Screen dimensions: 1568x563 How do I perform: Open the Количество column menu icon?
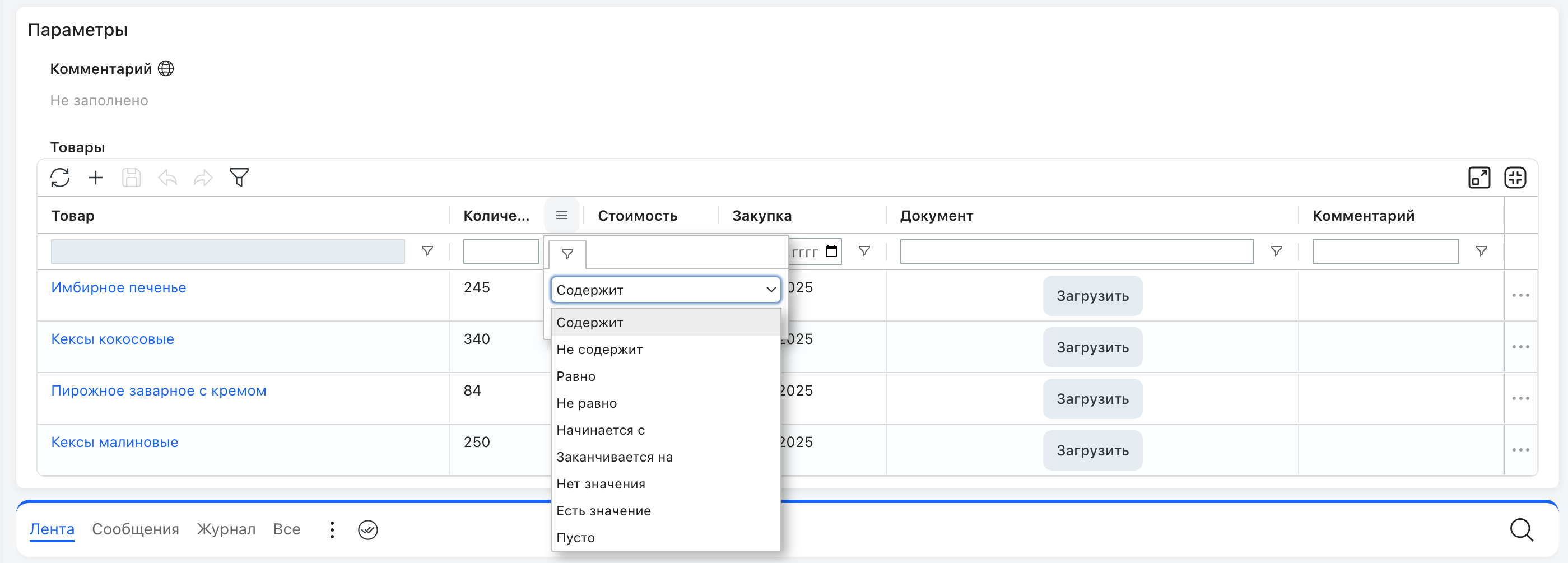tap(562, 216)
